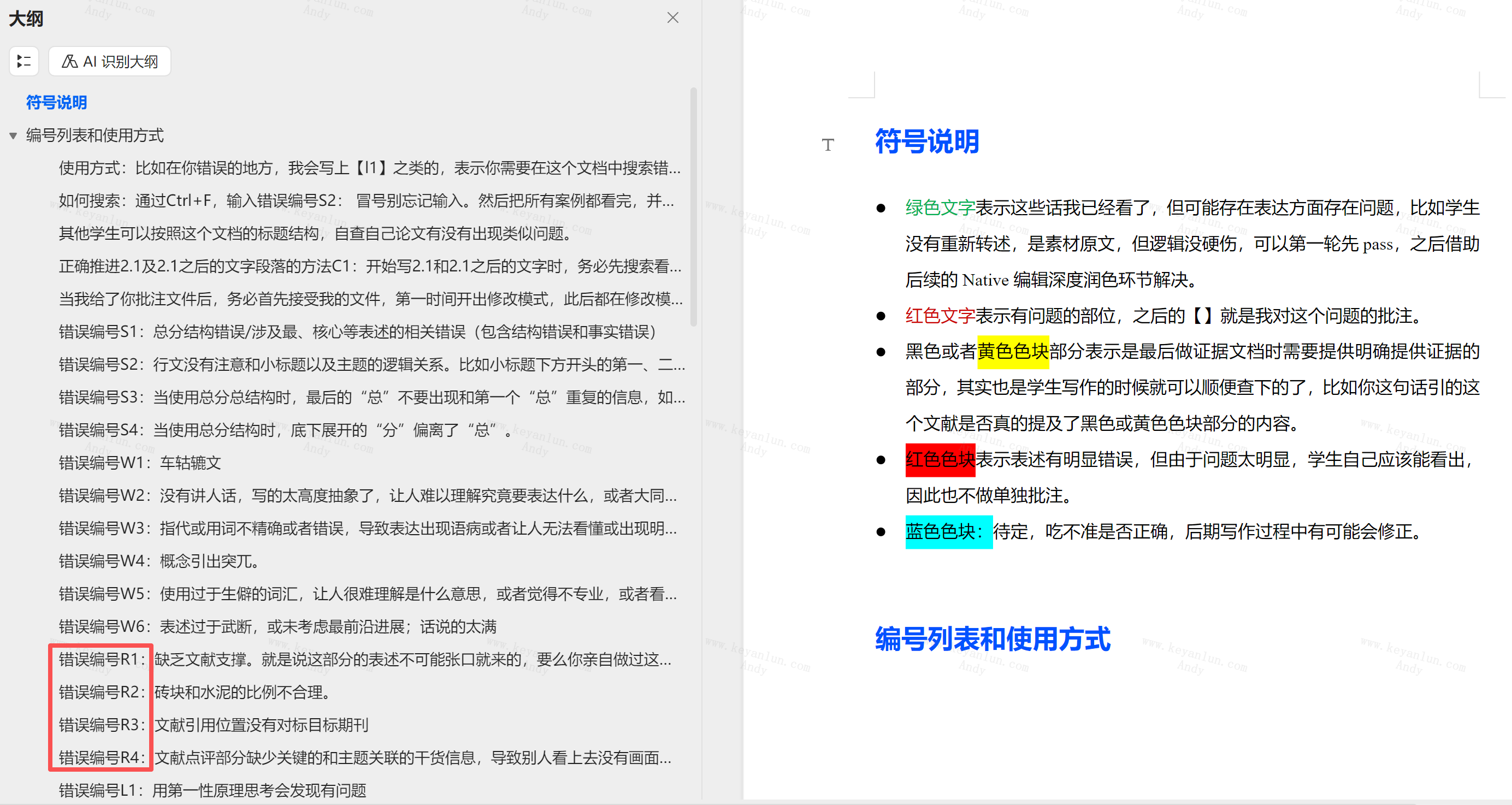The image size is (1512, 805).
Task: Open outline item 正确推进2.1及2.1之后的文字段落的方法C1
Action: click(x=370, y=267)
